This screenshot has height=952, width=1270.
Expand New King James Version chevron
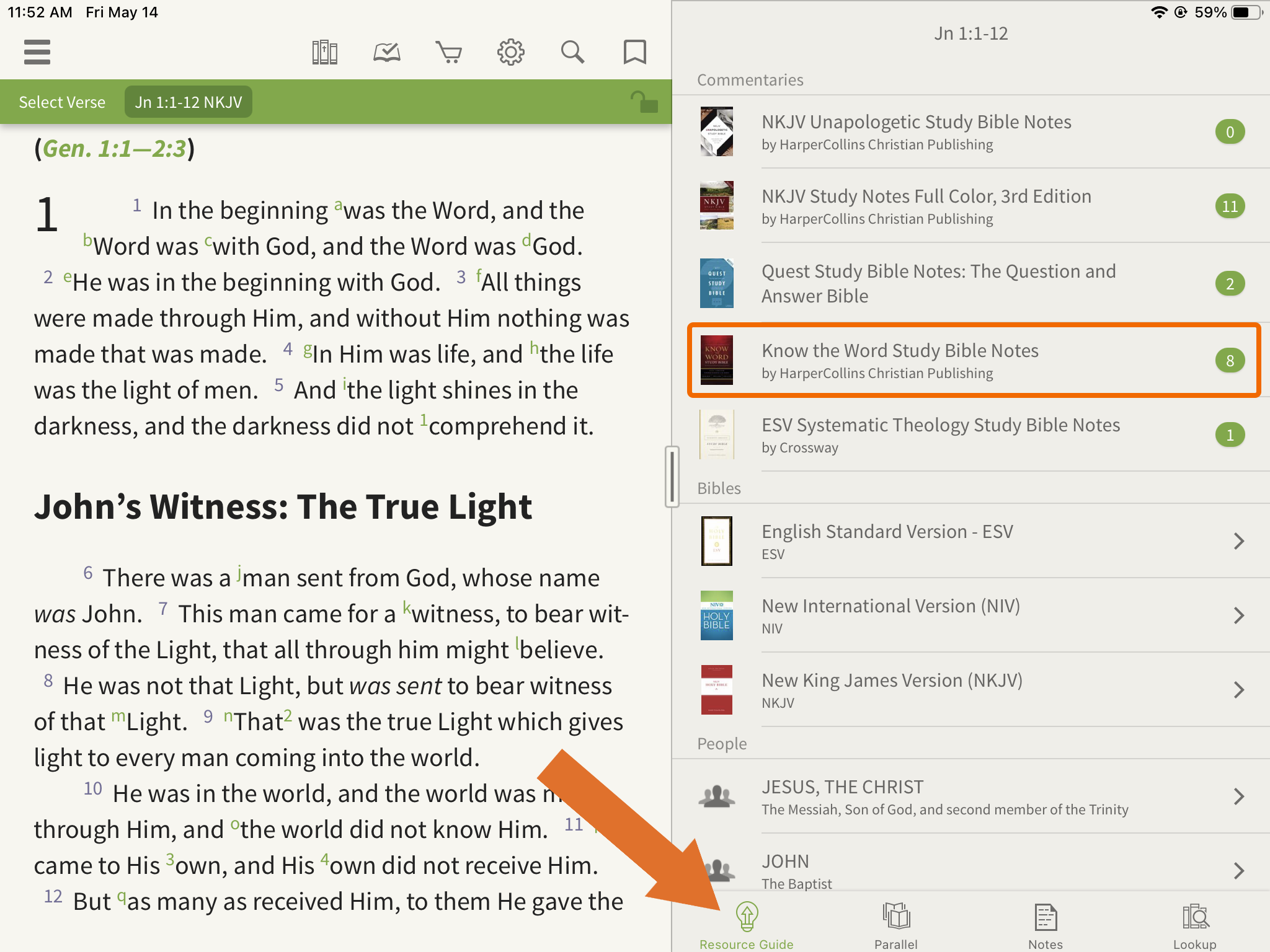coord(1238,690)
